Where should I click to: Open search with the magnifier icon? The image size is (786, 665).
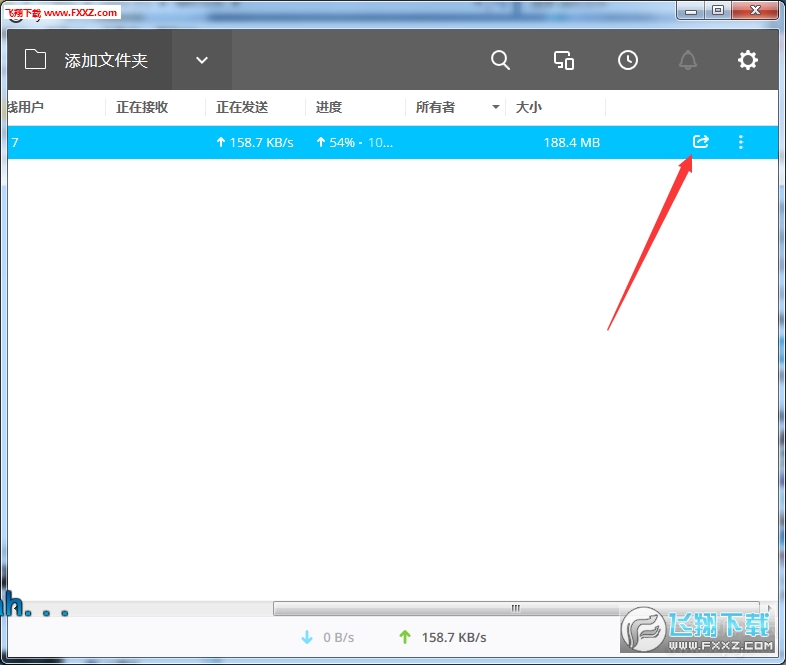point(500,60)
